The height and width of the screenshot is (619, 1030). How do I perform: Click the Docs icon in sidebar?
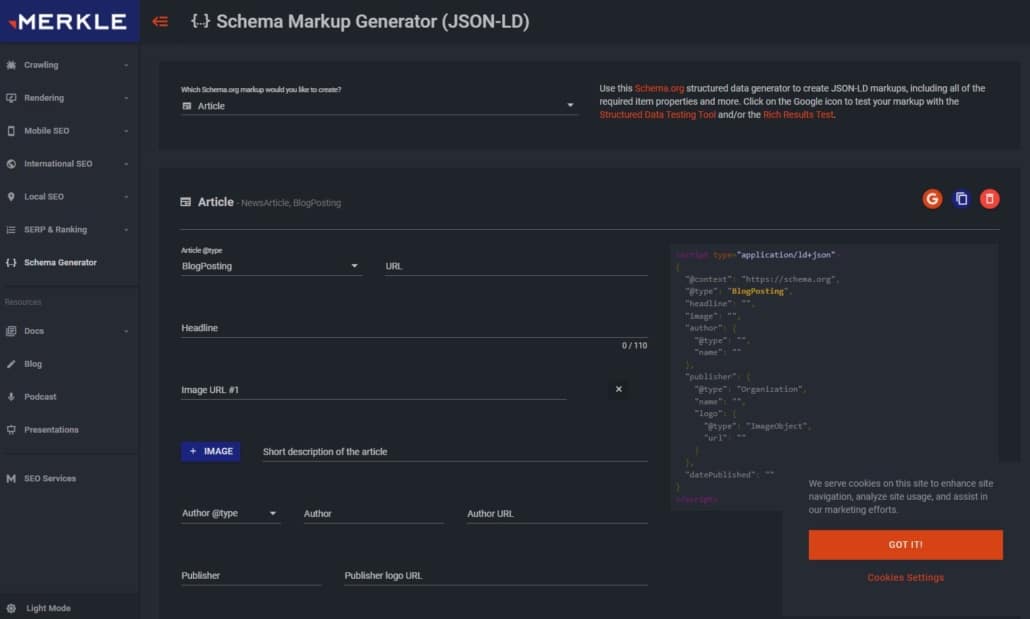(11, 331)
